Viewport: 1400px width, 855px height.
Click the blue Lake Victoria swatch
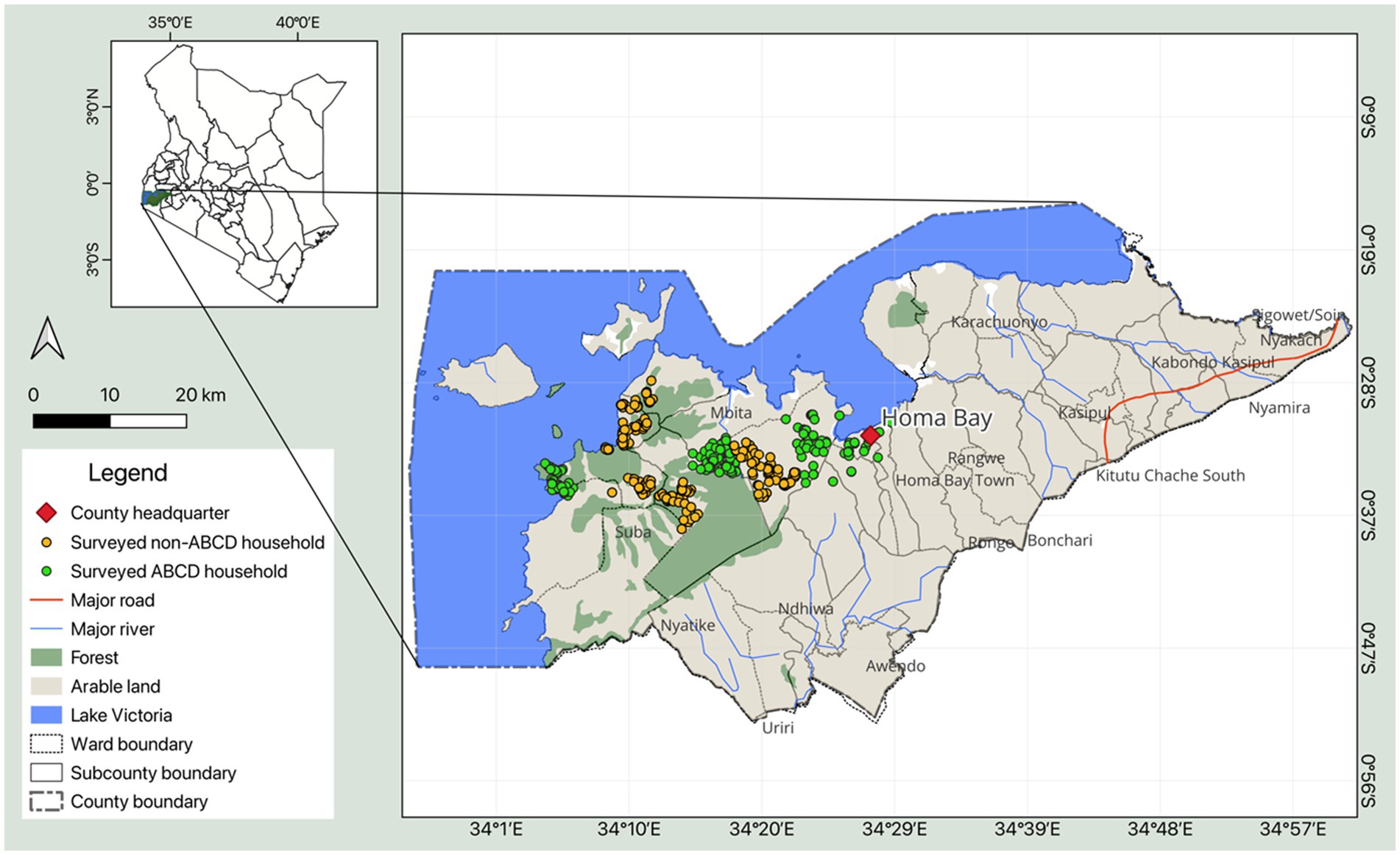tap(46, 715)
